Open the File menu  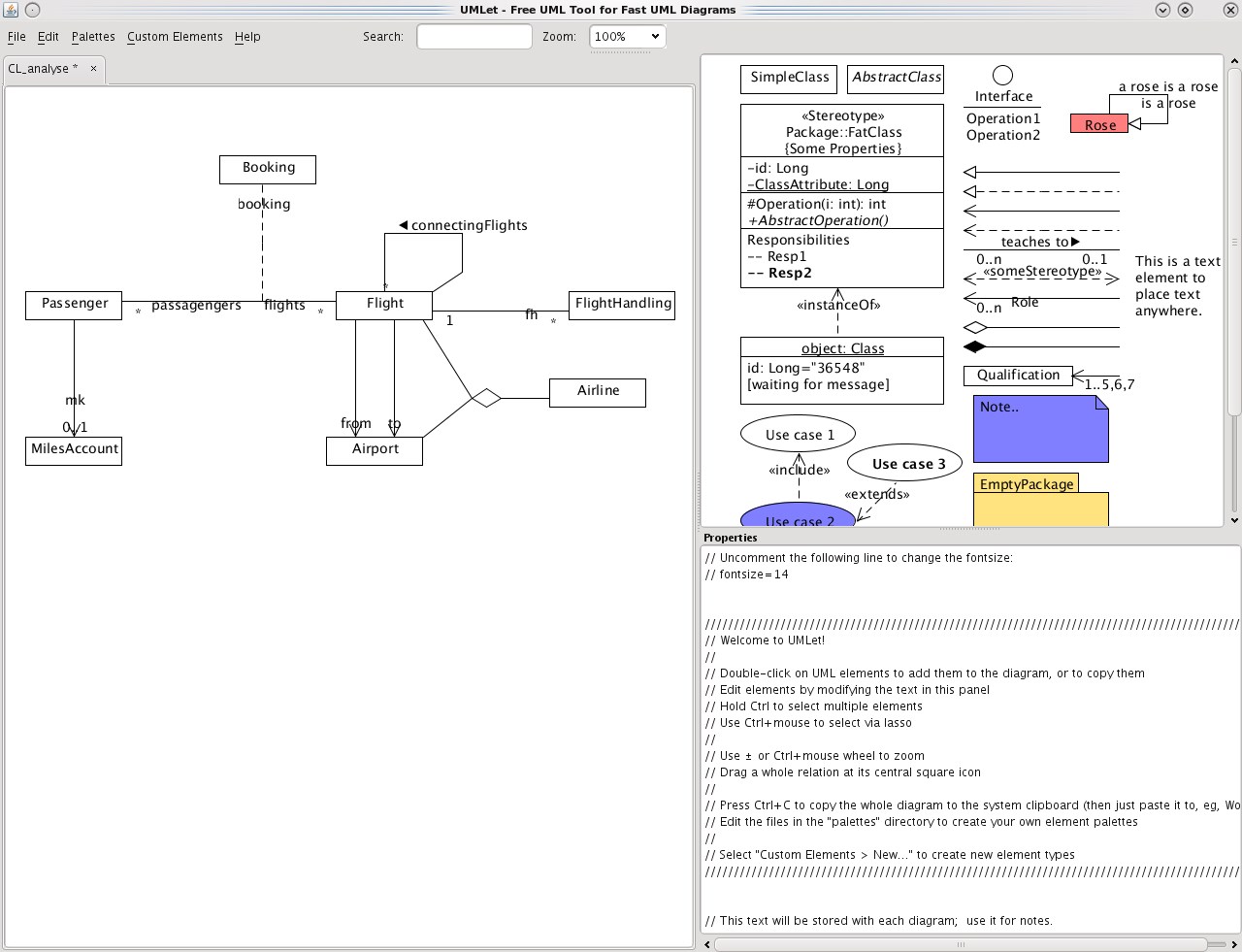click(16, 37)
